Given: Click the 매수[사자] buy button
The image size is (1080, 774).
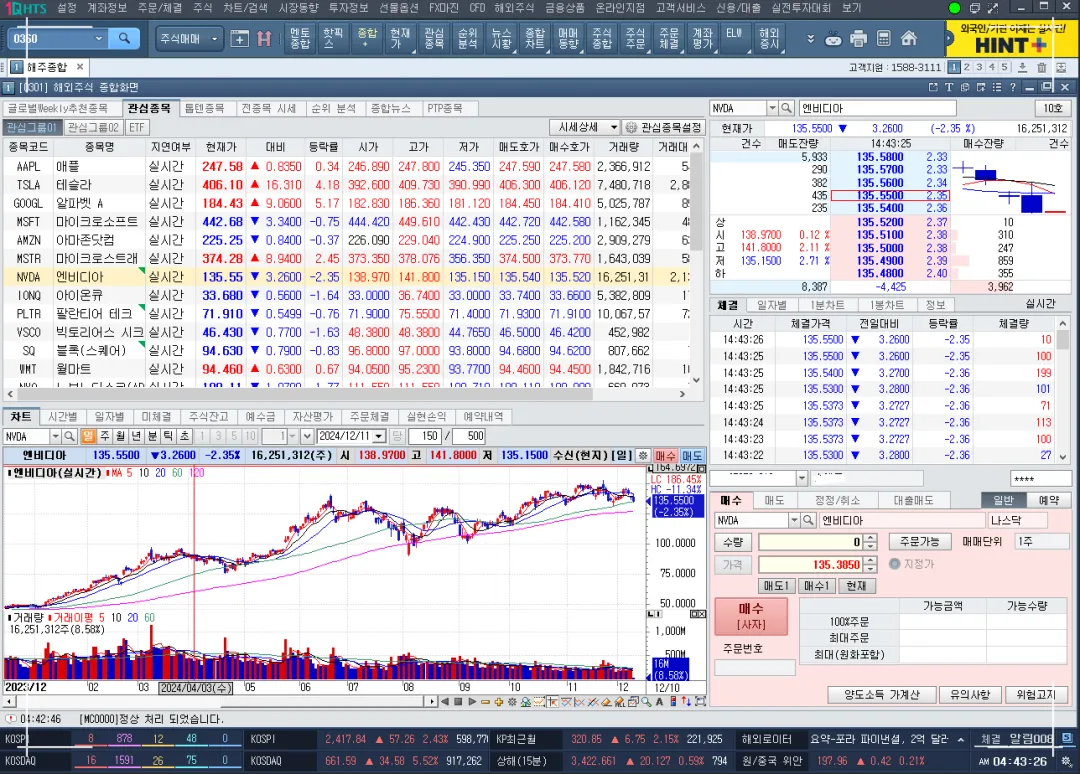Looking at the screenshot, I should tap(751, 616).
